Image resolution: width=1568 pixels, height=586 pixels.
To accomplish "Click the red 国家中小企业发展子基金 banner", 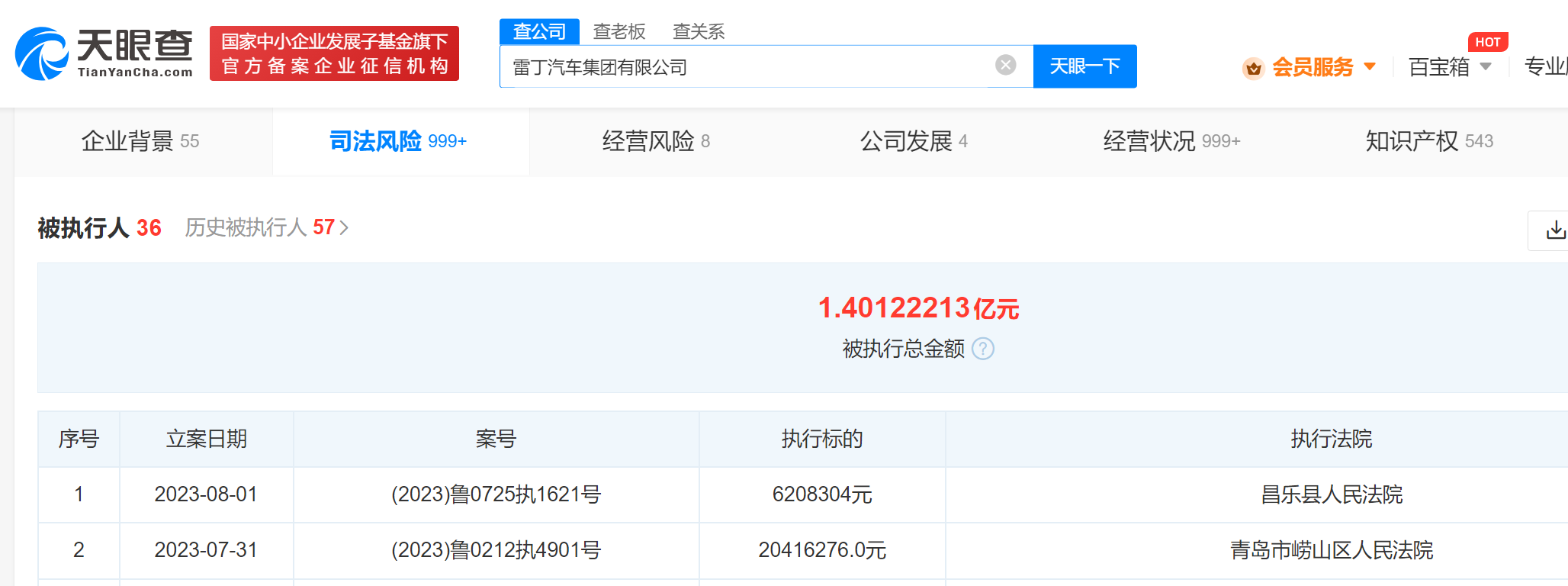I will pyautogui.click(x=334, y=53).
